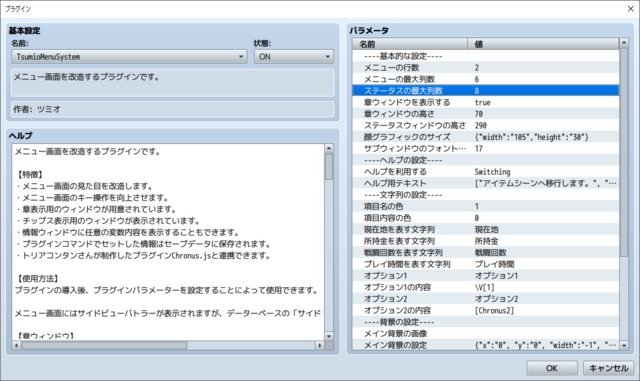Select オプション2の内容 parameter row

pyautogui.click(x=486, y=310)
